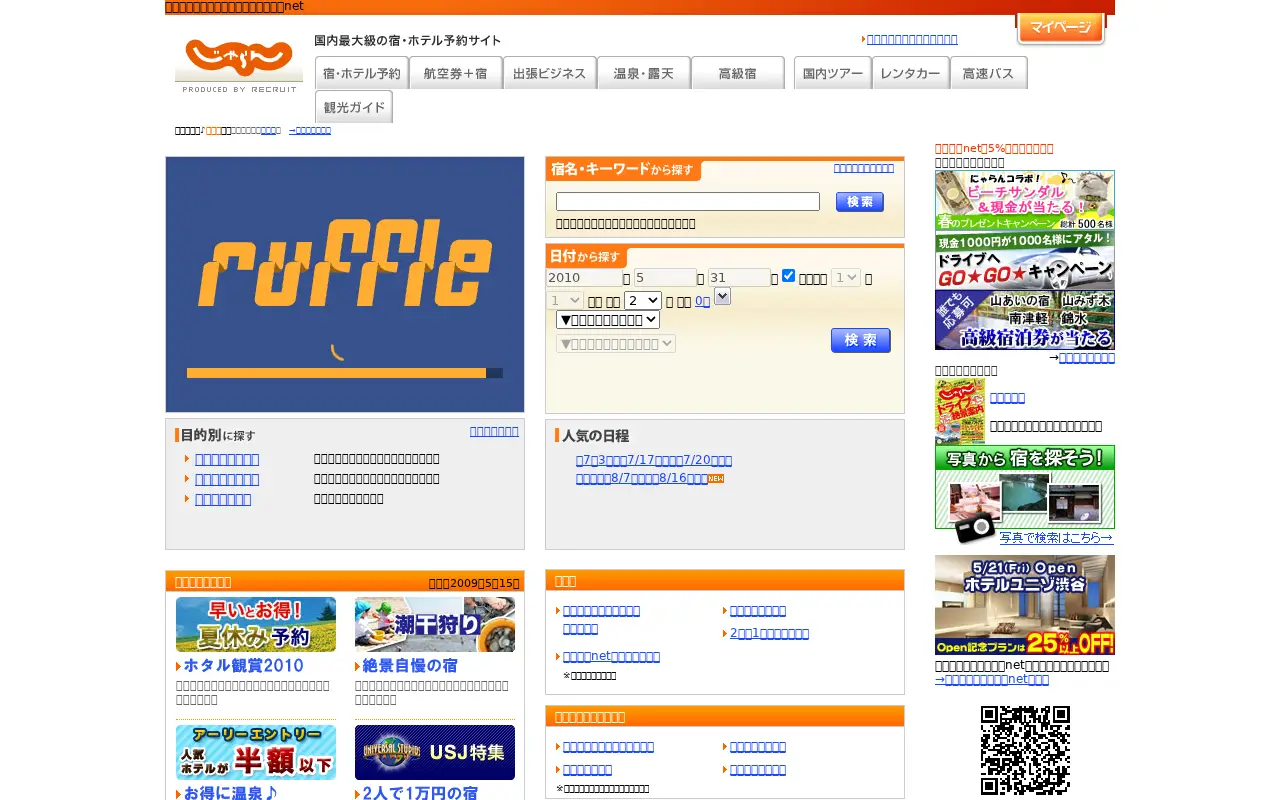
Task: Open the 航空券＋宿 tab
Action: [x=455, y=73]
